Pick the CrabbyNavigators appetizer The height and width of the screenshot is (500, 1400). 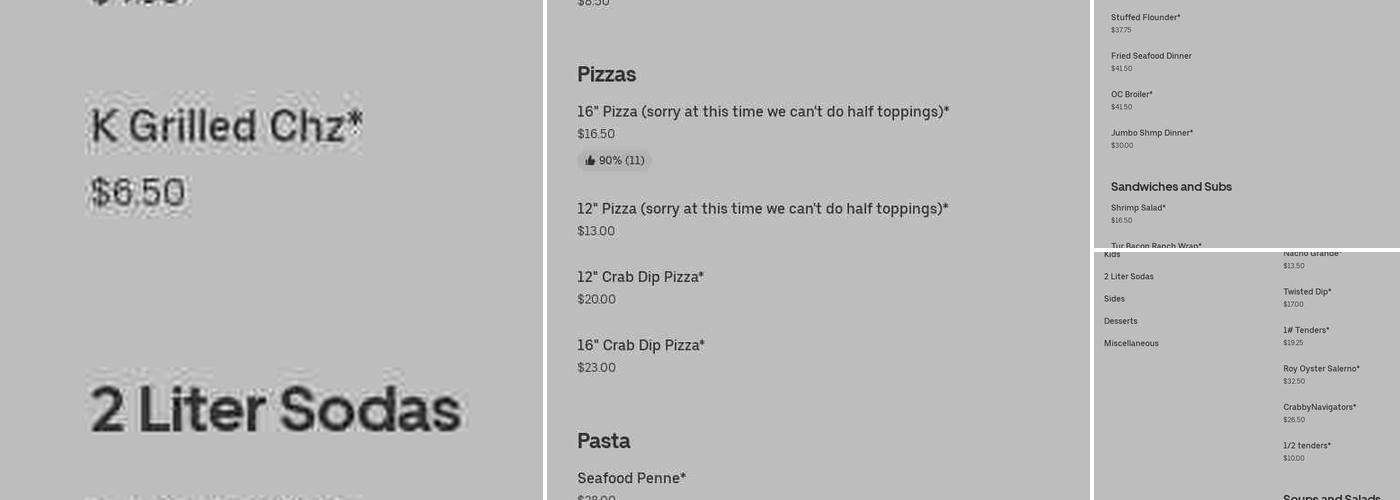pos(1319,407)
